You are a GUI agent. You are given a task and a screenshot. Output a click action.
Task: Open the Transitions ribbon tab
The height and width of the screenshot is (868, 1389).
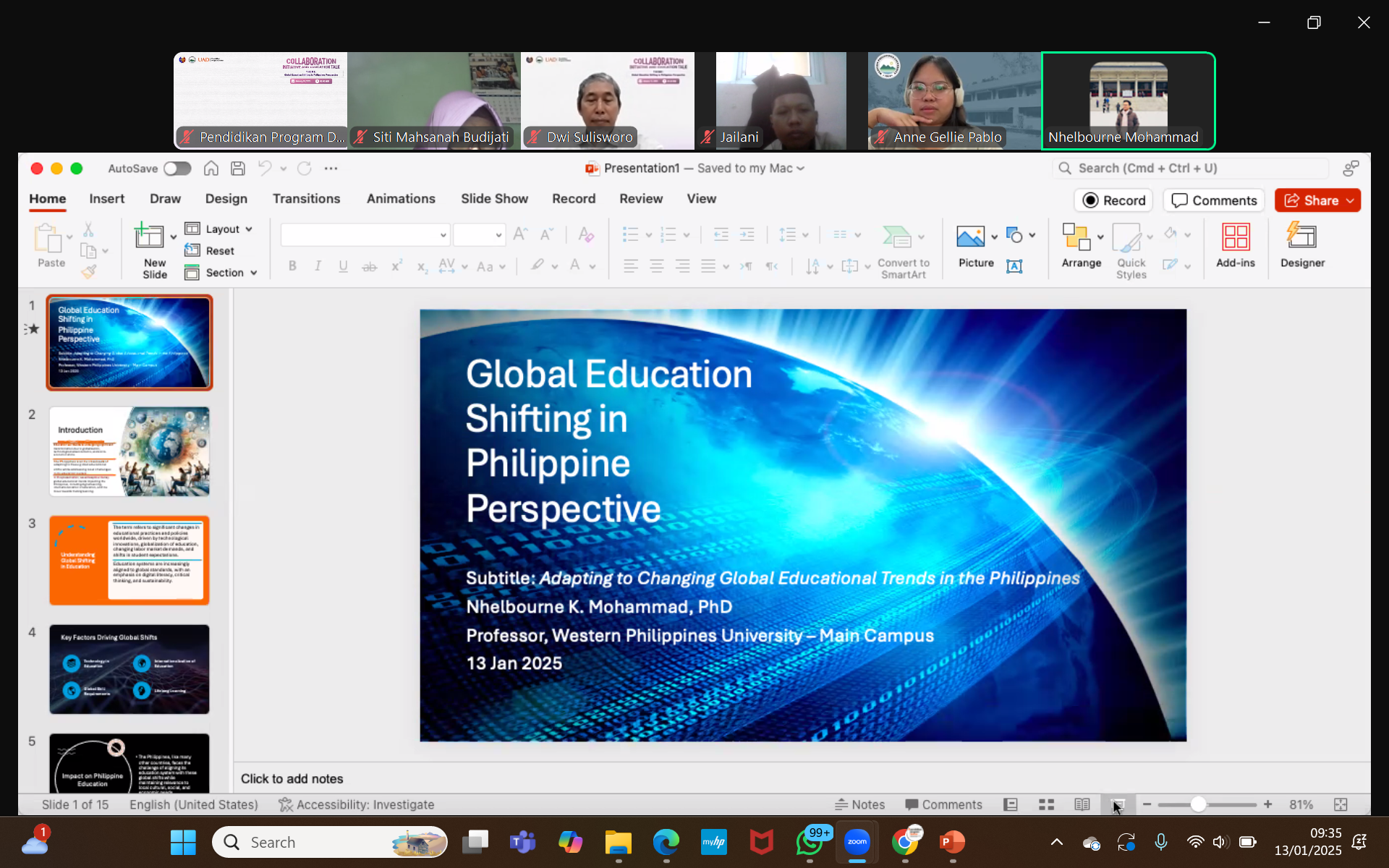[x=306, y=199]
